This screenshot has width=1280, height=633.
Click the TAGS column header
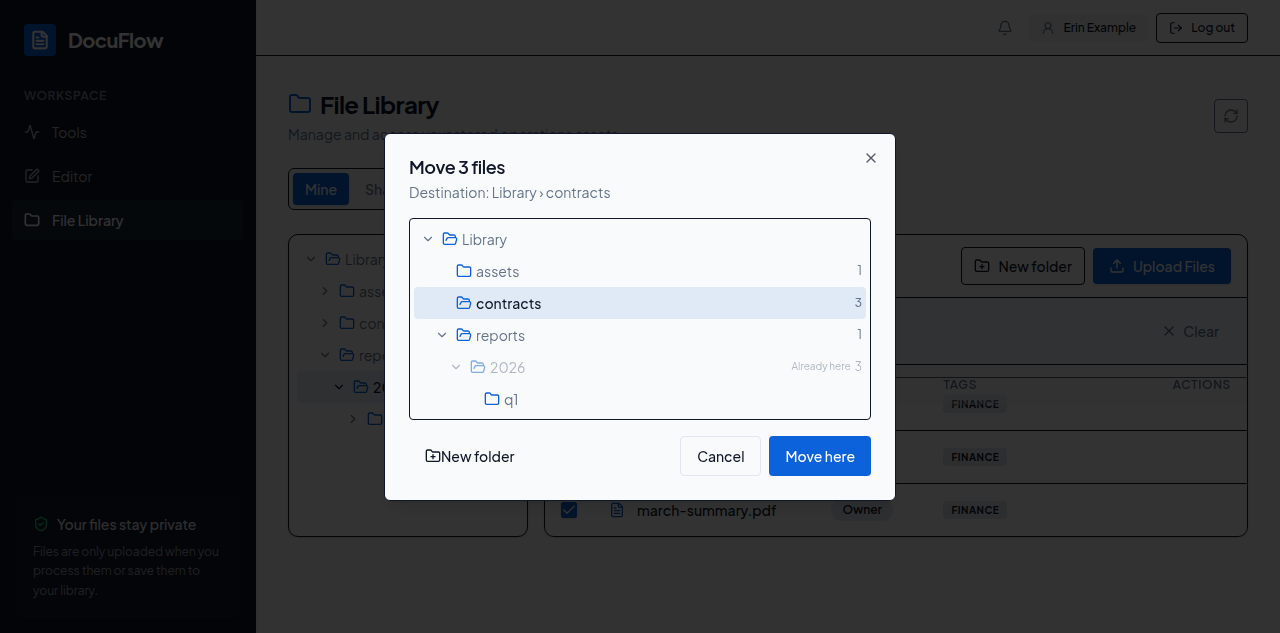[x=960, y=384]
